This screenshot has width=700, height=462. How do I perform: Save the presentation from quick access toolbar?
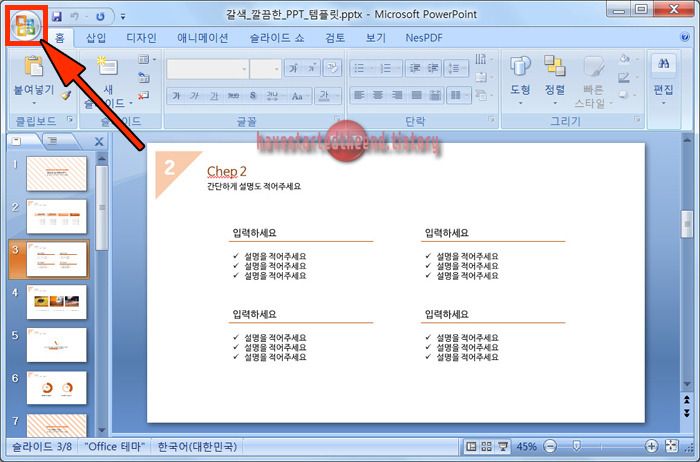[x=57, y=17]
